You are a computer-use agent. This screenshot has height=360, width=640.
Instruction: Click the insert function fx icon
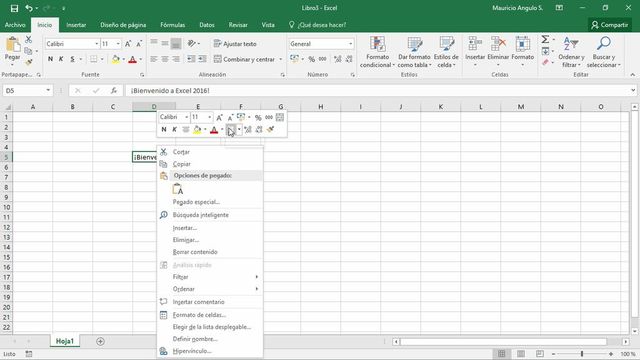pyautogui.click(x=114, y=91)
